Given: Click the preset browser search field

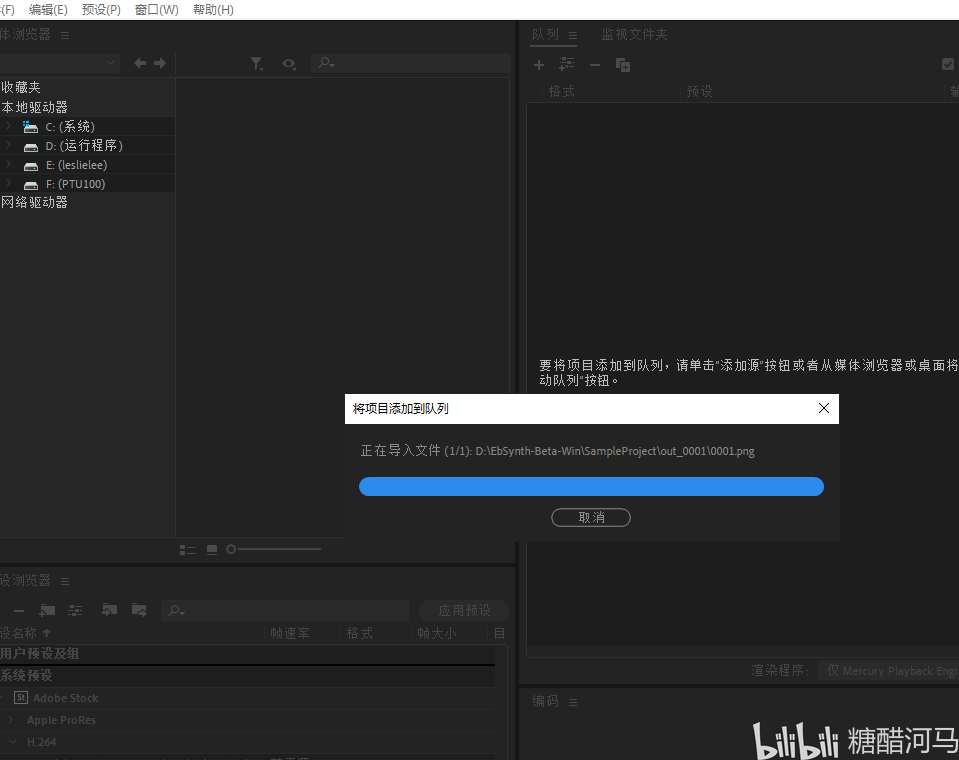Looking at the screenshot, I should click(x=285, y=610).
